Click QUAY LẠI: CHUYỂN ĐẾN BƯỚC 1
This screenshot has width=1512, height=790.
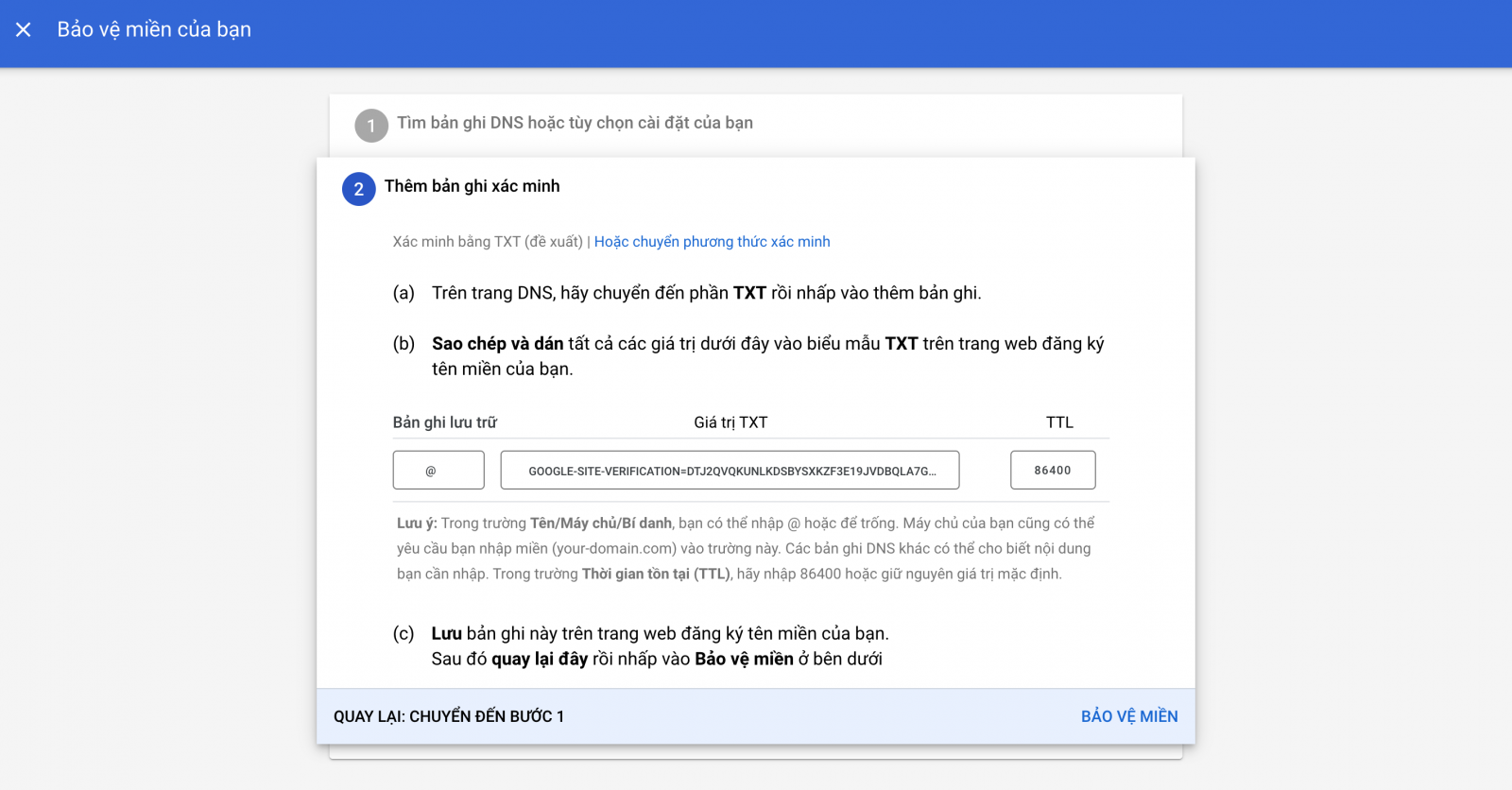(449, 716)
